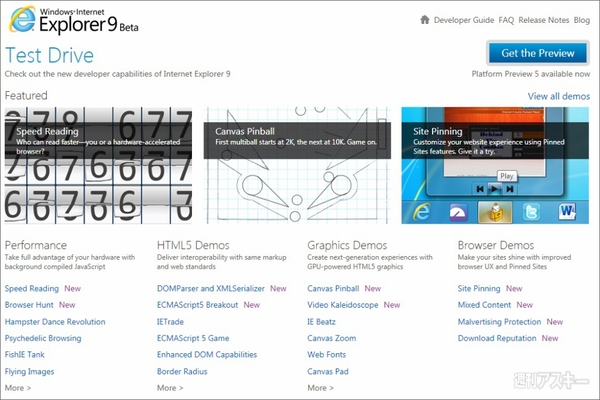This screenshot has height=400, width=600.
Task: Expand More under Performance
Action: (18, 388)
